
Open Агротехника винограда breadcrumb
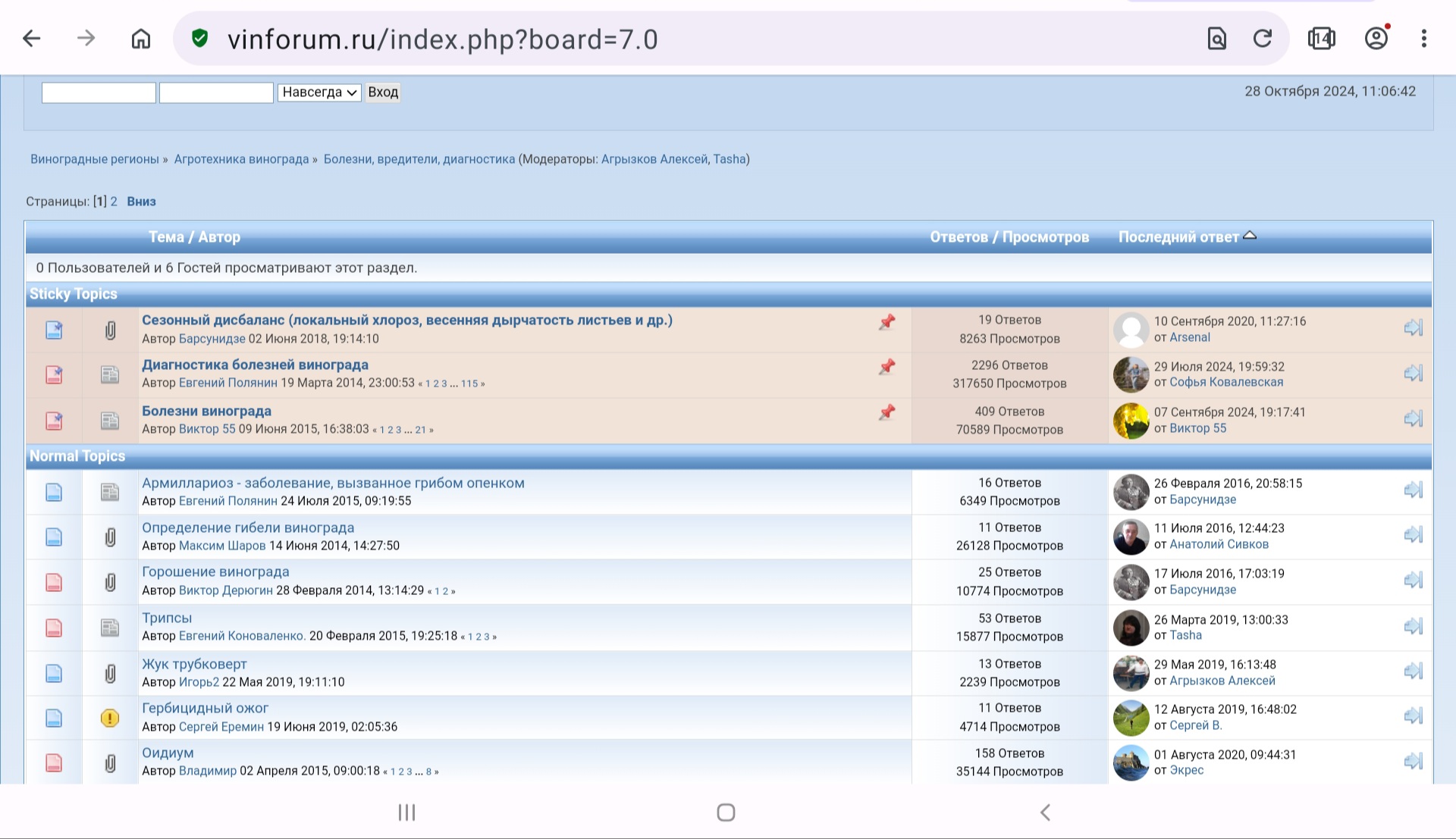click(241, 159)
